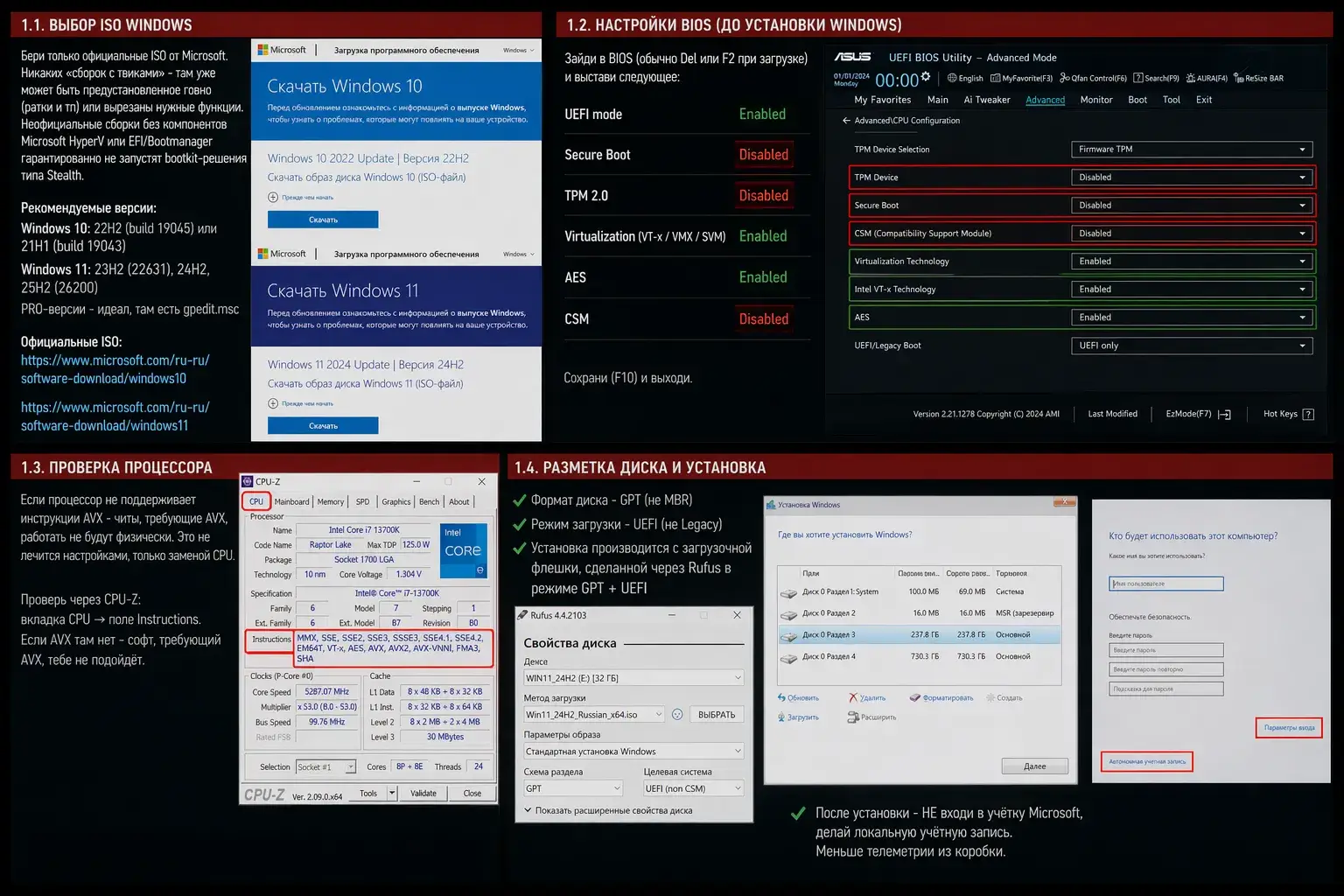Open the Windows 10 software-download link

115,369
